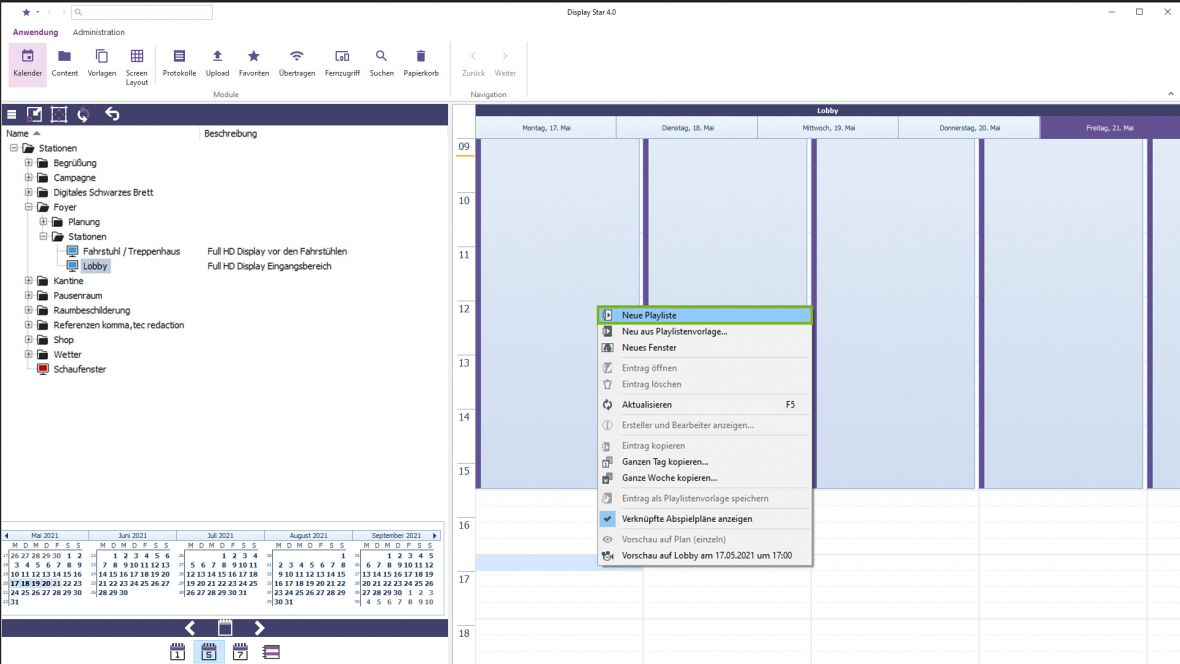Screen dimensions: 1180x664
Task: Open the Protokolle module
Action: pyautogui.click(x=179, y=62)
